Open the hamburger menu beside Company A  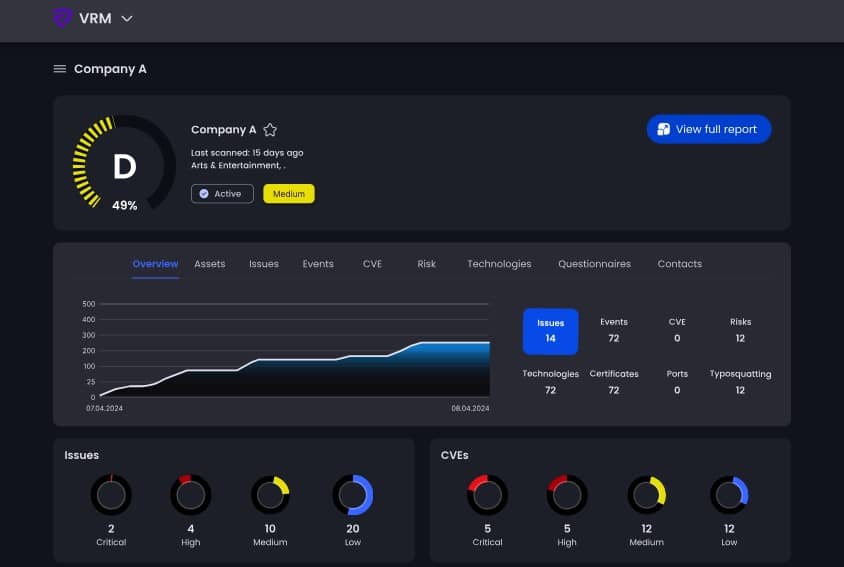pyautogui.click(x=60, y=69)
